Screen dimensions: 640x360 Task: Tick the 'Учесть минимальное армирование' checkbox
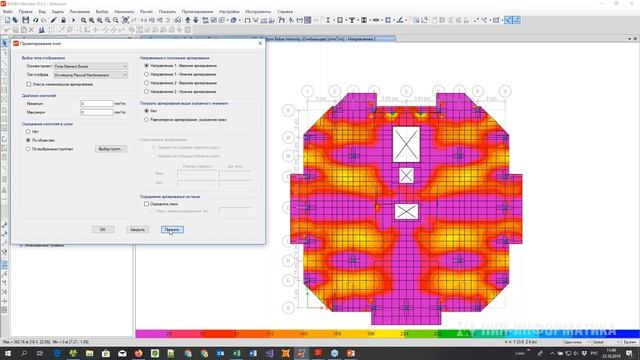coord(29,84)
